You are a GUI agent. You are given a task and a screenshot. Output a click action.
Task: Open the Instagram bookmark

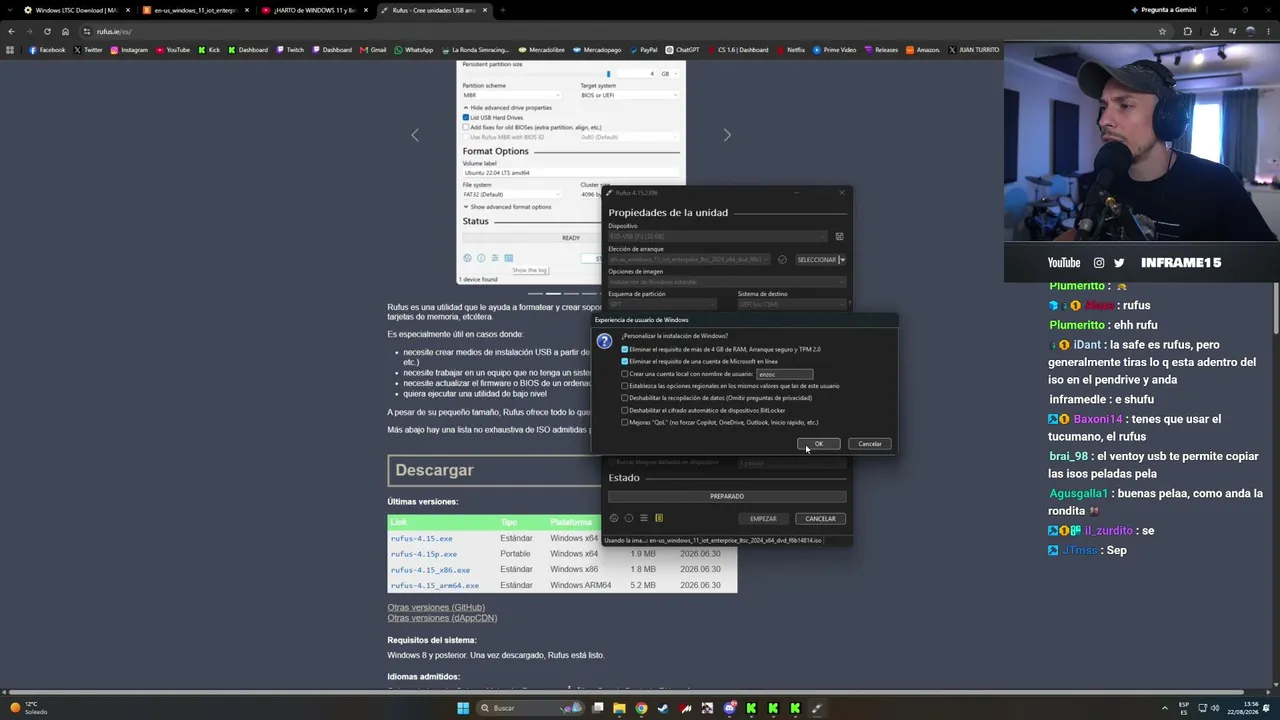(x=129, y=50)
